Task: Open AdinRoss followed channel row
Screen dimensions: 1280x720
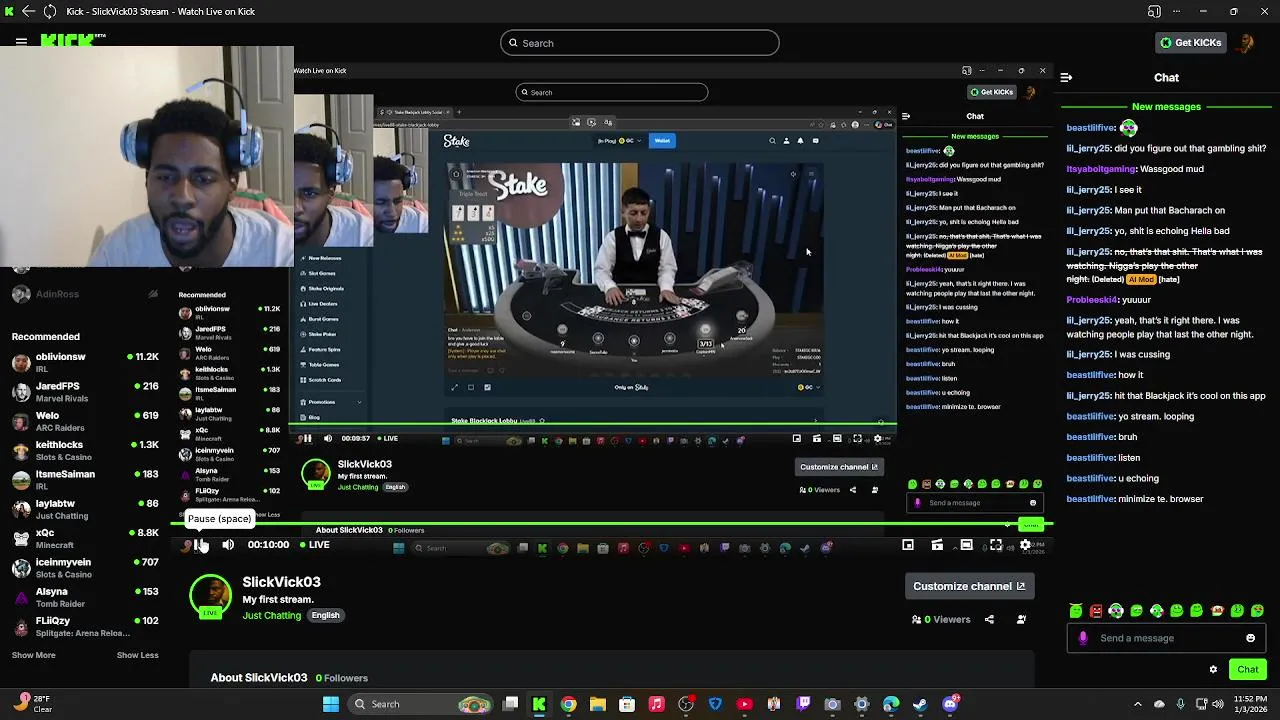Action: [x=85, y=294]
